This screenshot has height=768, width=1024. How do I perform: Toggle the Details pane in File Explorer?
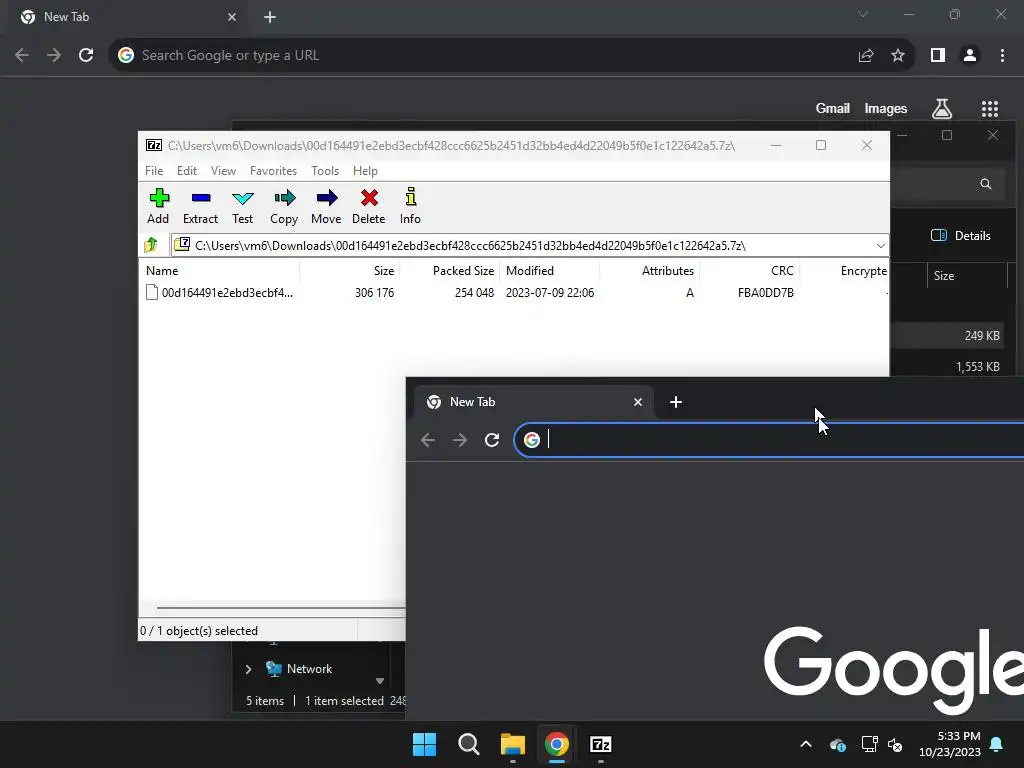pos(961,236)
